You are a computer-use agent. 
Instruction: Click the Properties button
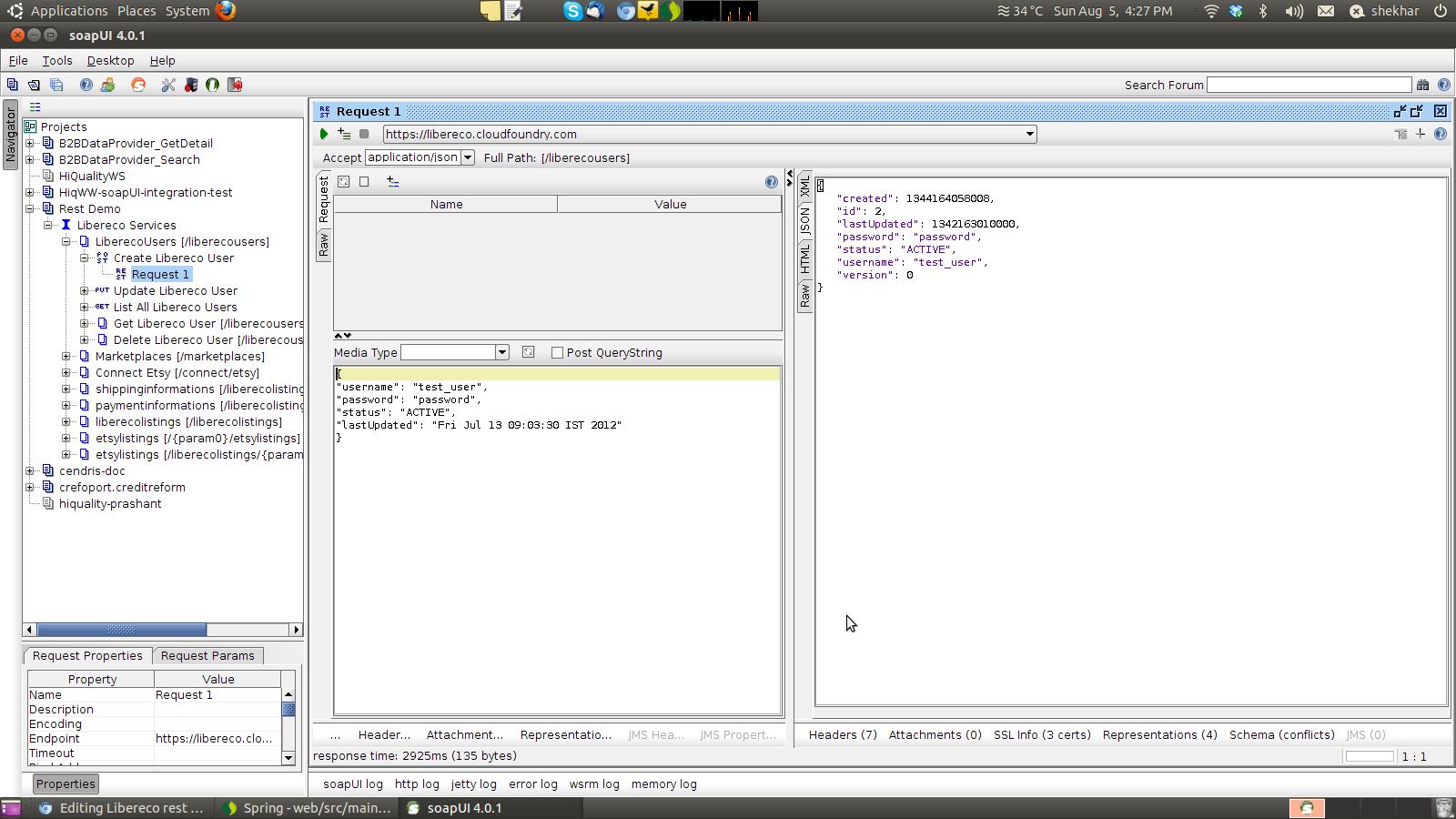pos(66,784)
